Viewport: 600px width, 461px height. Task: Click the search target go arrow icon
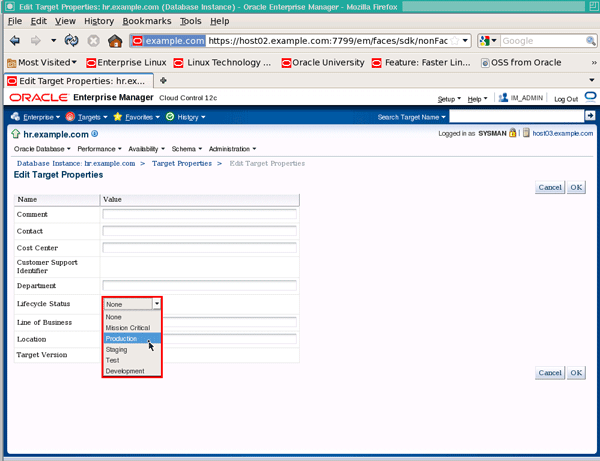(590, 116)
